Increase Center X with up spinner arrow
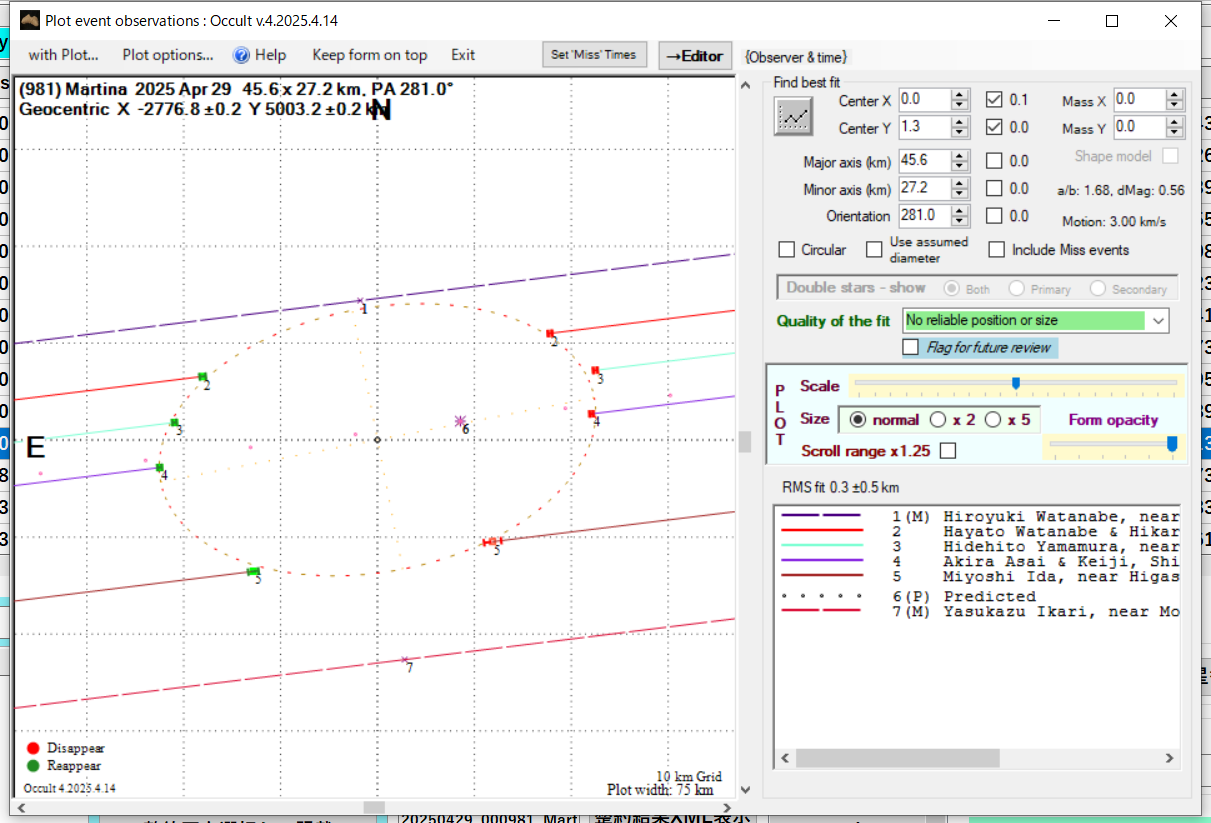This screenshot has width=1211, height=823. click(960, 95)
